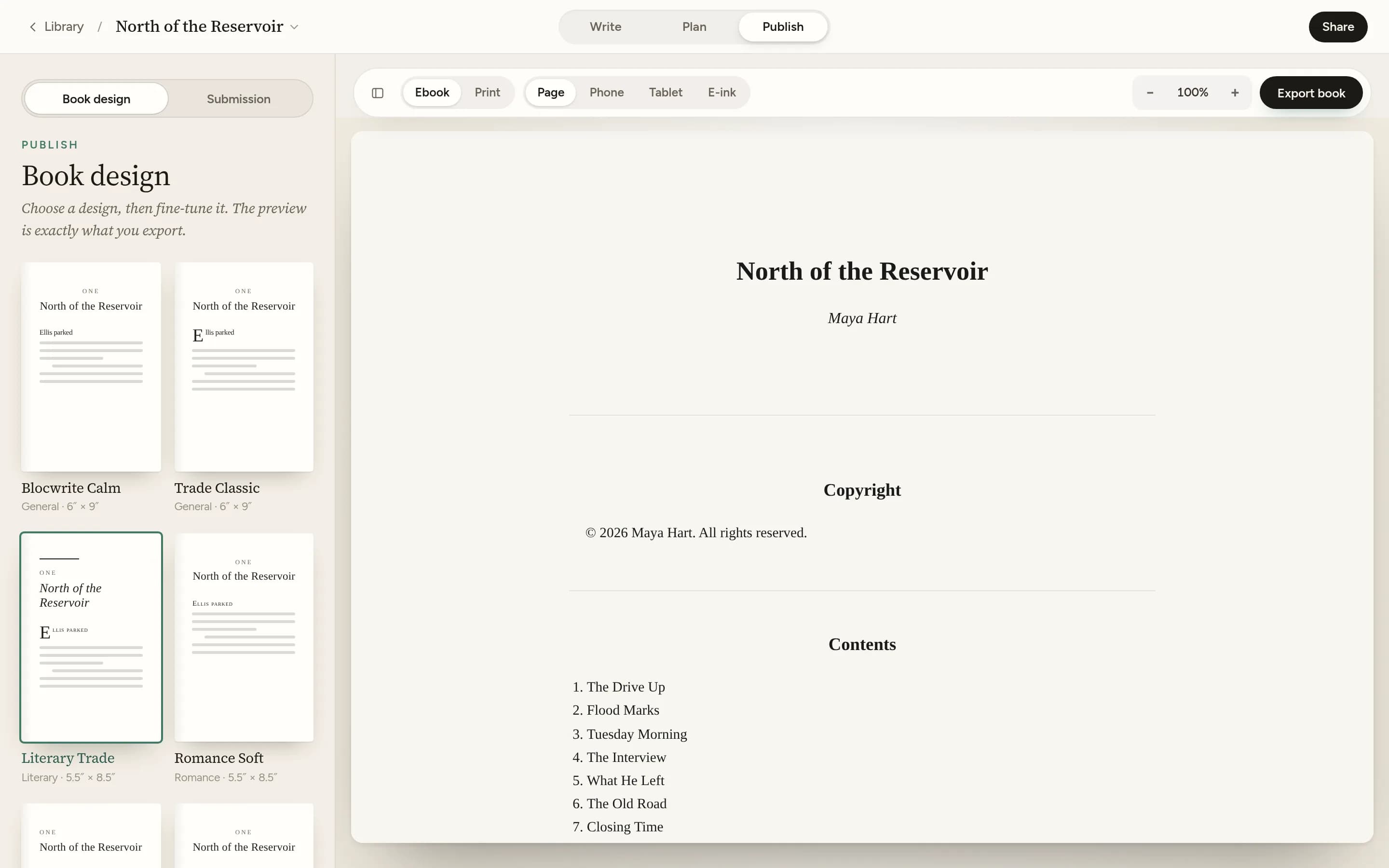This screenshot has height=868, width=1389.
Task: Preview on Phone device
Action: (x=606, y=93)
